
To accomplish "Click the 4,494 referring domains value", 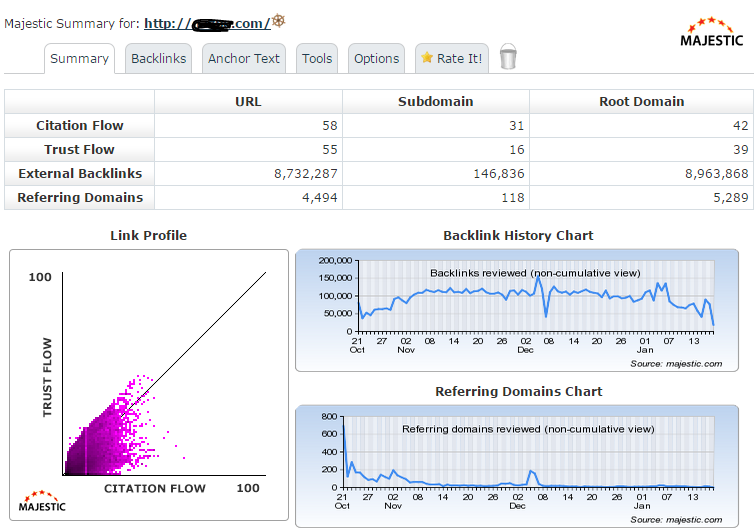I will point(319,198).
